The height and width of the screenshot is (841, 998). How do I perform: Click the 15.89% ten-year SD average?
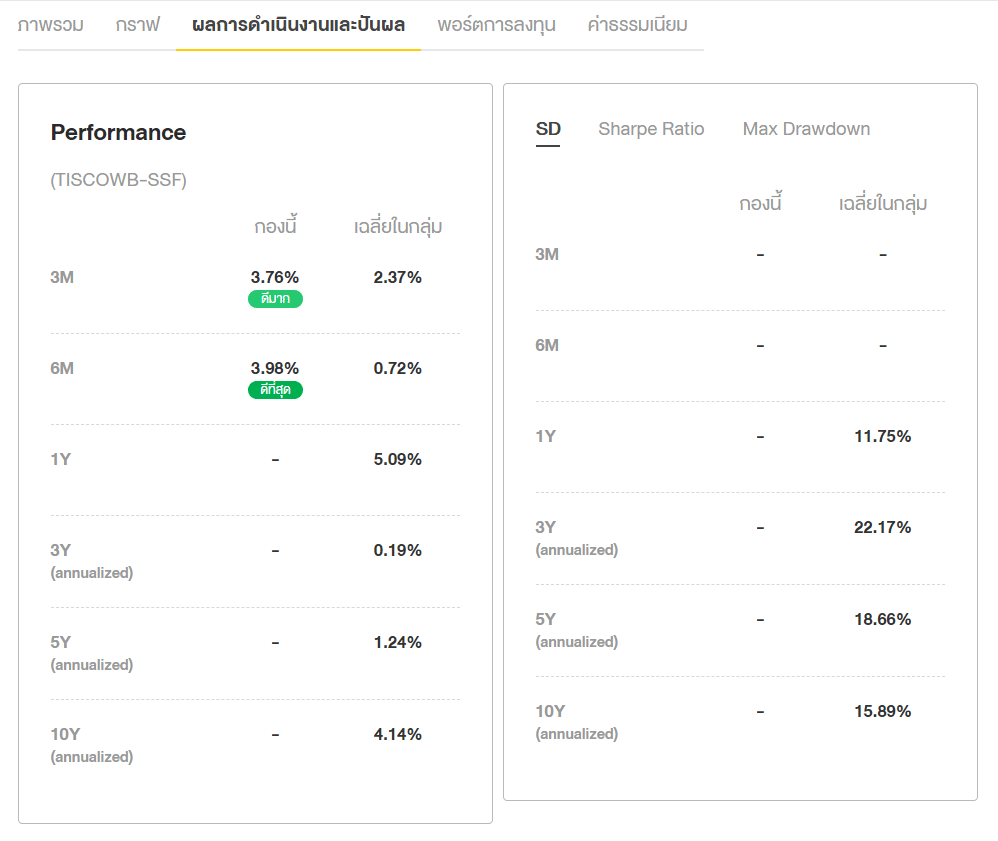click(x=882, y=711)
